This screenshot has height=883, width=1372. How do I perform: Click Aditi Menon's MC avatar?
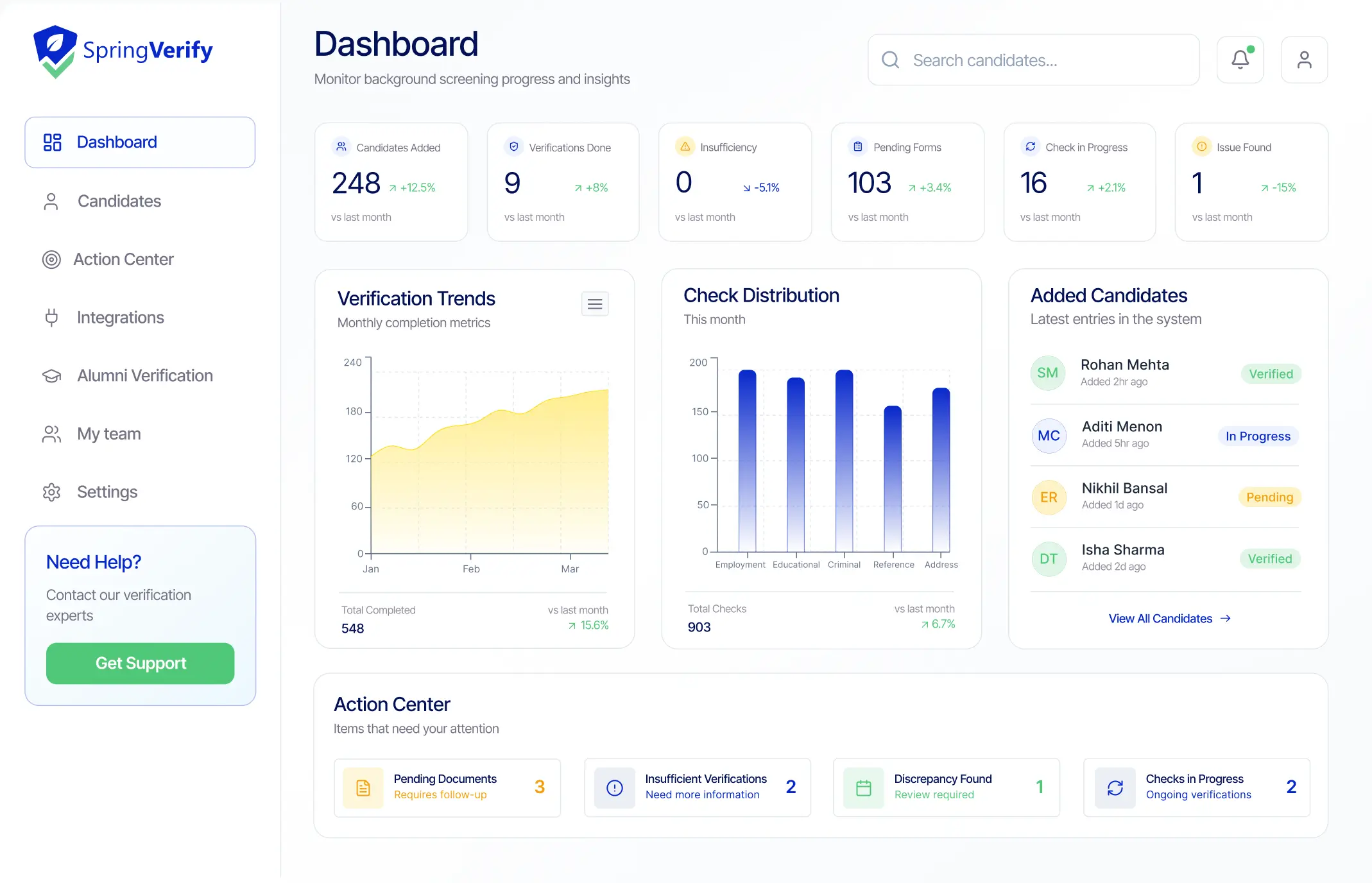point(1049,436)
